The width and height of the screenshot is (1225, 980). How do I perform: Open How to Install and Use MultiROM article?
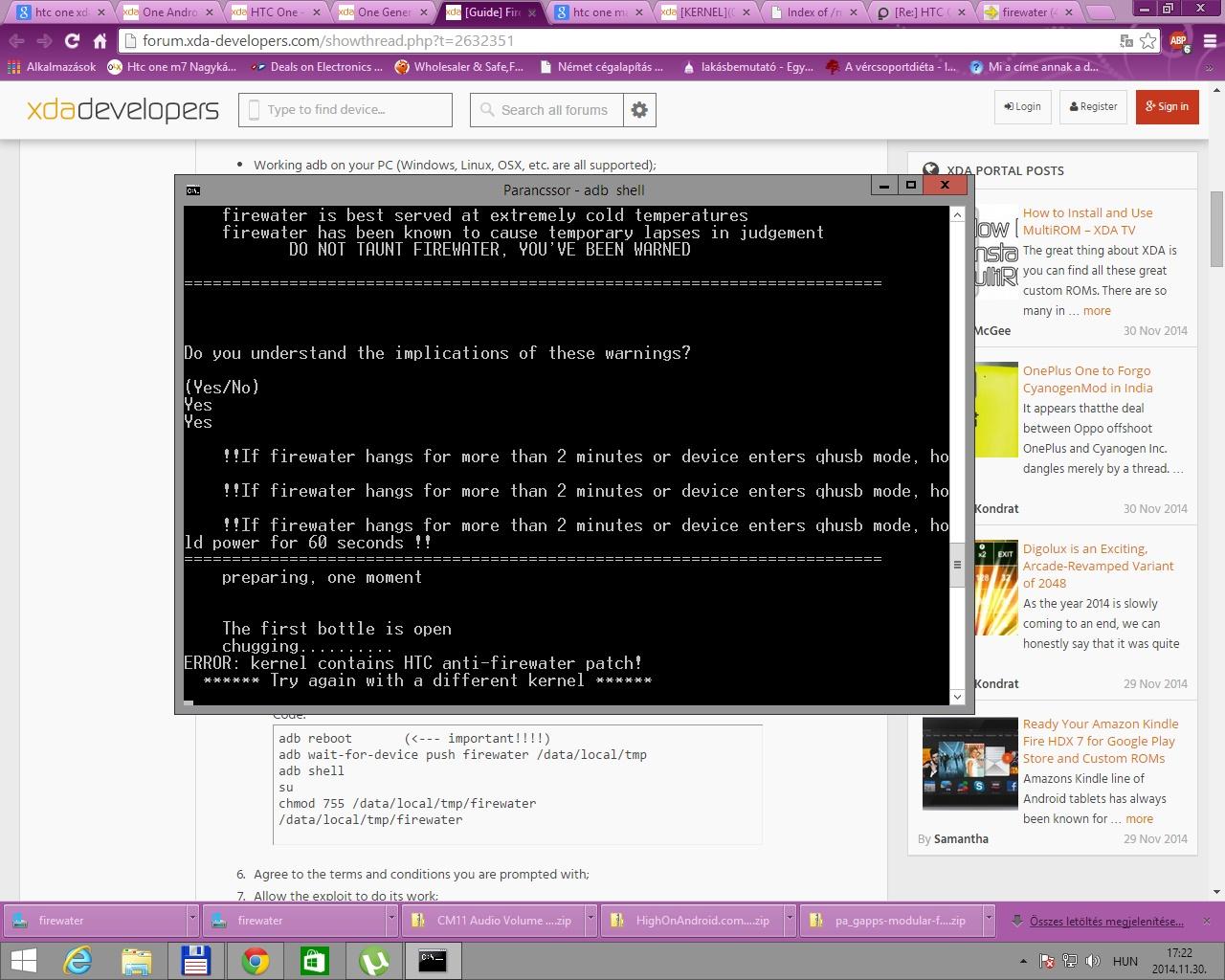[1087, 221]
